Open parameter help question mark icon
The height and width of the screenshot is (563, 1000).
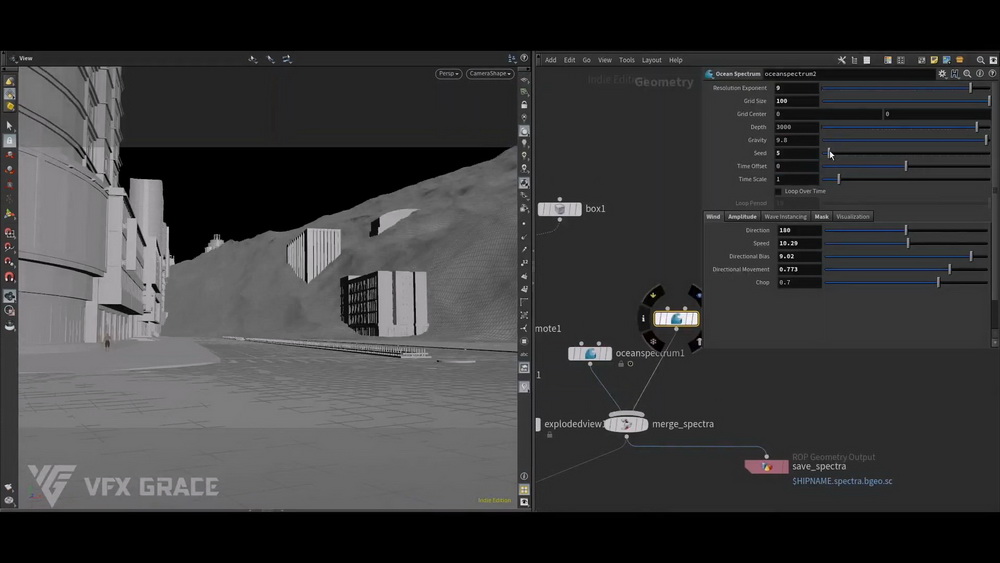click(992, 74)
